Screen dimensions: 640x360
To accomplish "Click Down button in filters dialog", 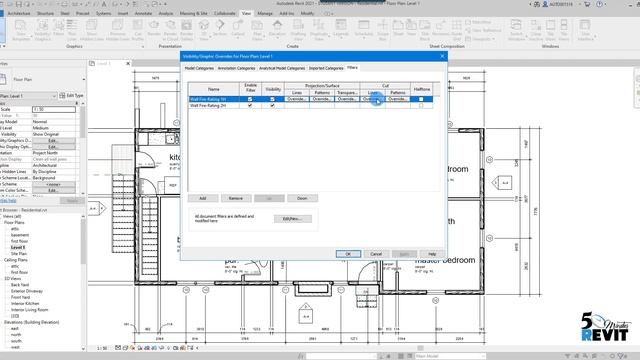I will [x=302, y=198].
